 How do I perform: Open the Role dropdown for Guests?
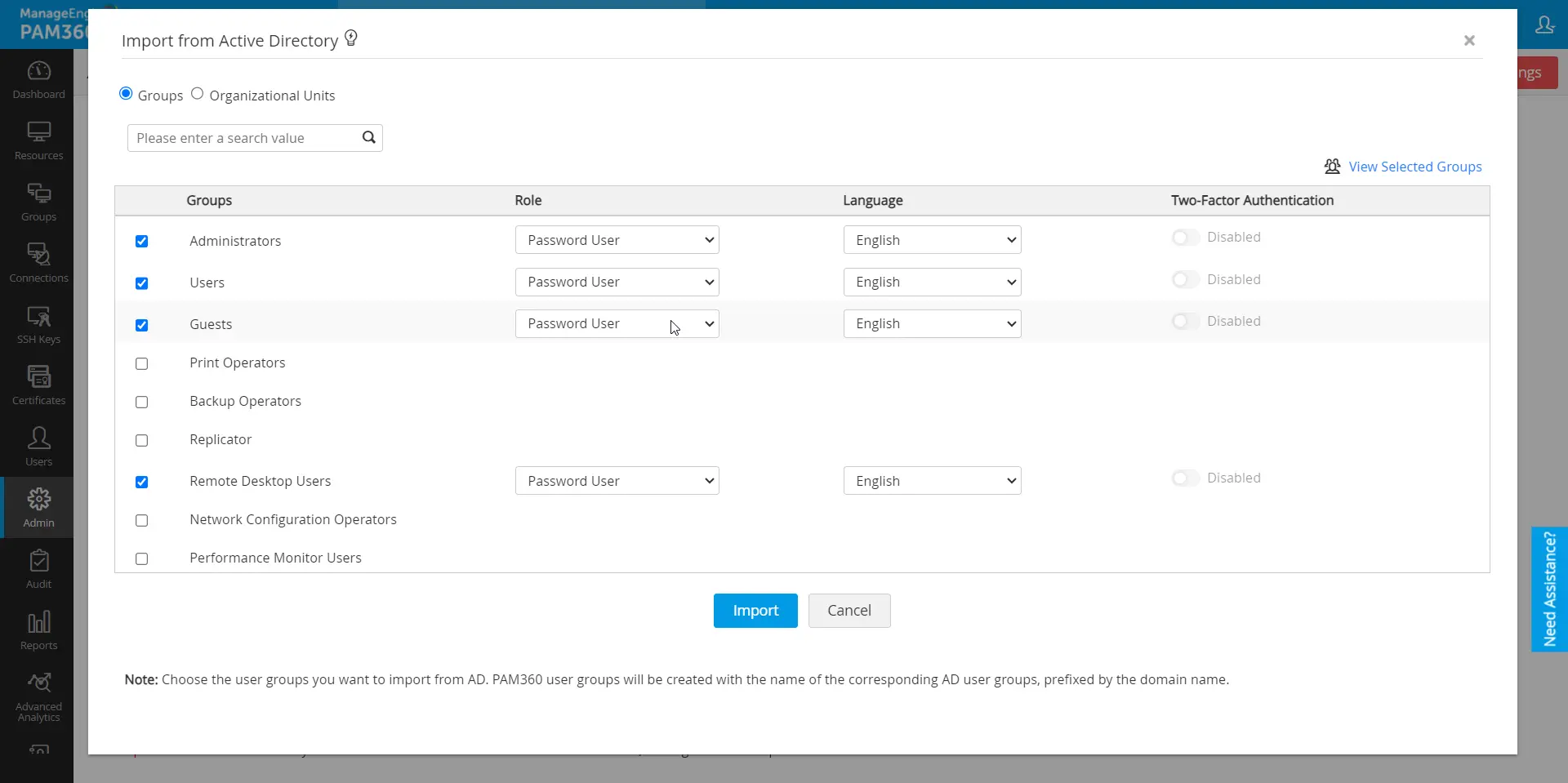pyautogui.click(x=617, y=323)
